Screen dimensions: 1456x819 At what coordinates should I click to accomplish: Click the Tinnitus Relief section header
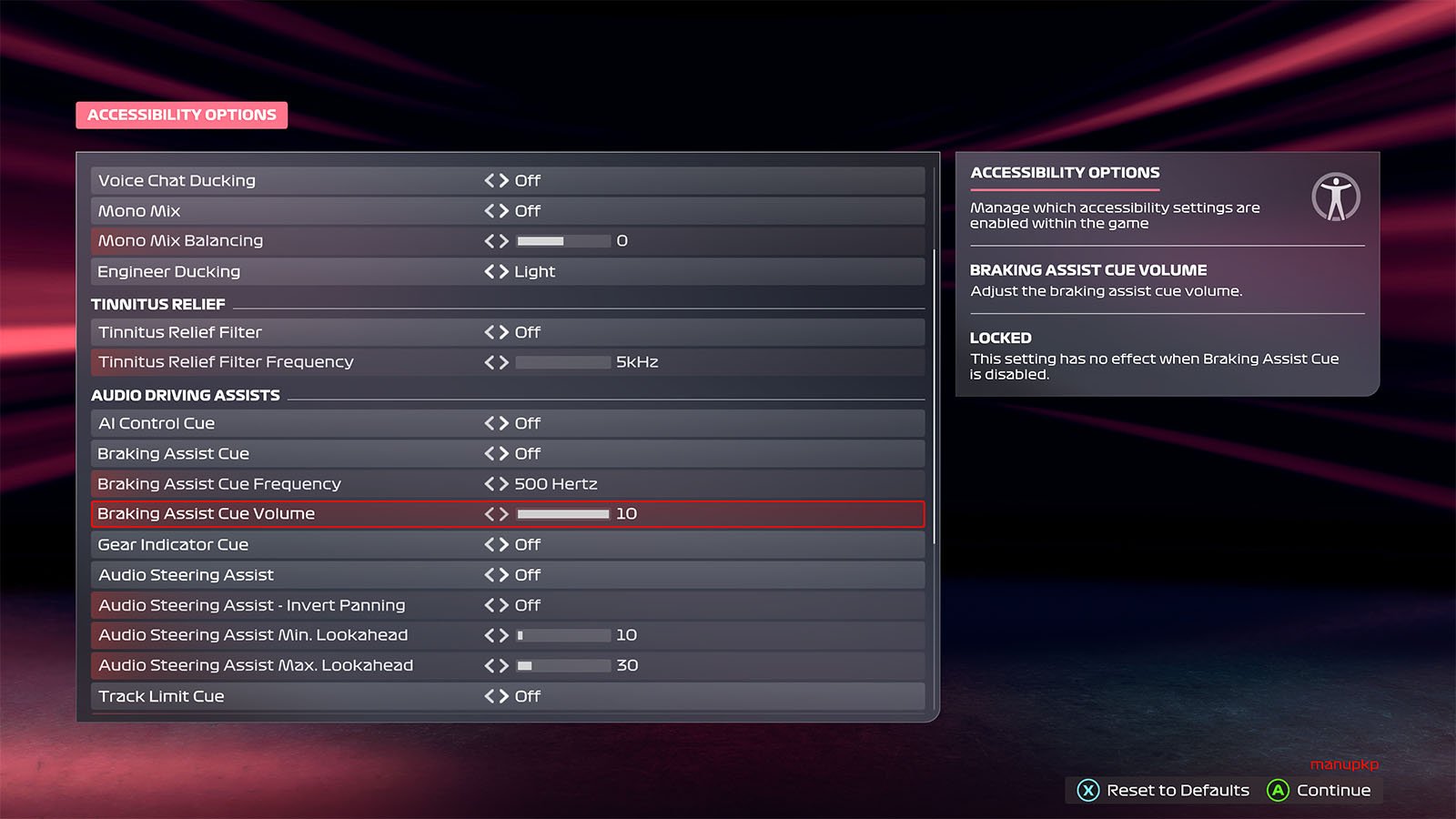click(x=158, y=304)
